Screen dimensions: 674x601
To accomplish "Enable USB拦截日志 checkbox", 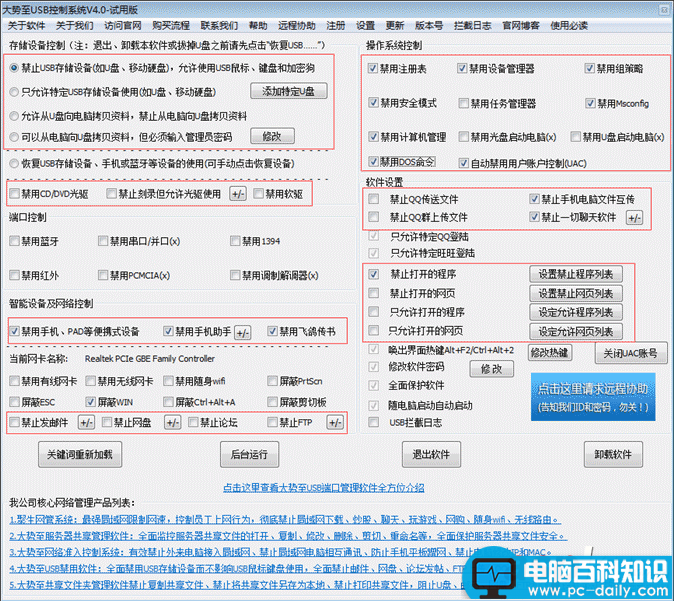I will point(374,423).
